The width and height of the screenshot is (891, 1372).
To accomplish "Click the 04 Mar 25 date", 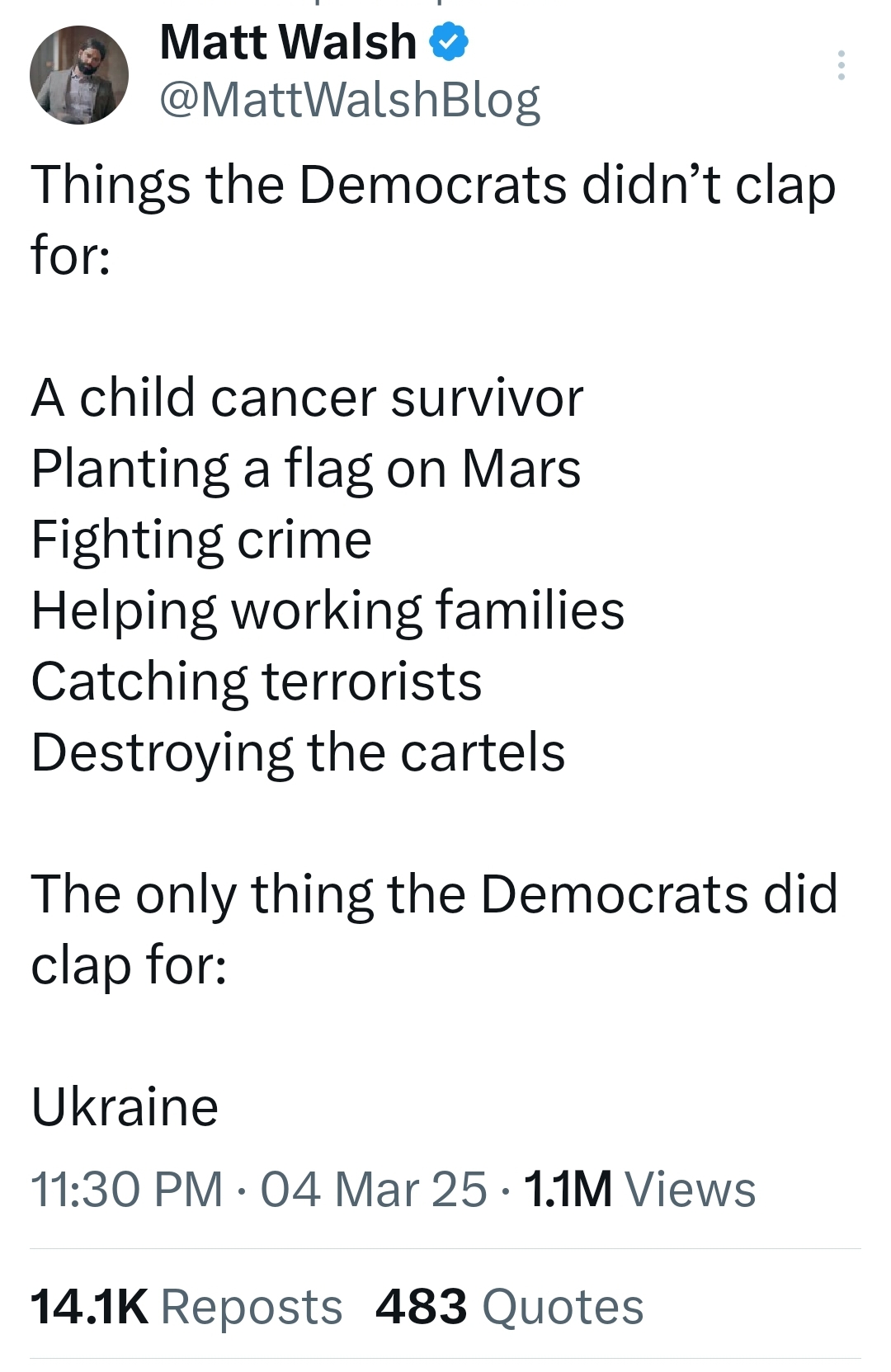I will (374, 1189).
